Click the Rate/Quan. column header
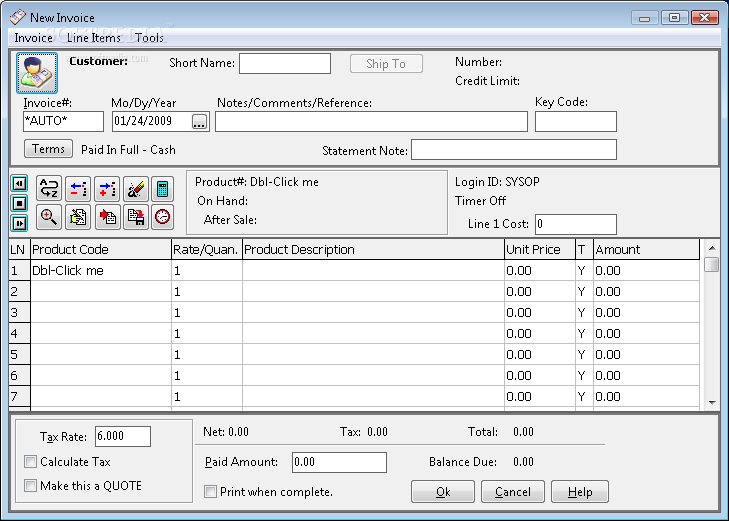 (207, 250)
